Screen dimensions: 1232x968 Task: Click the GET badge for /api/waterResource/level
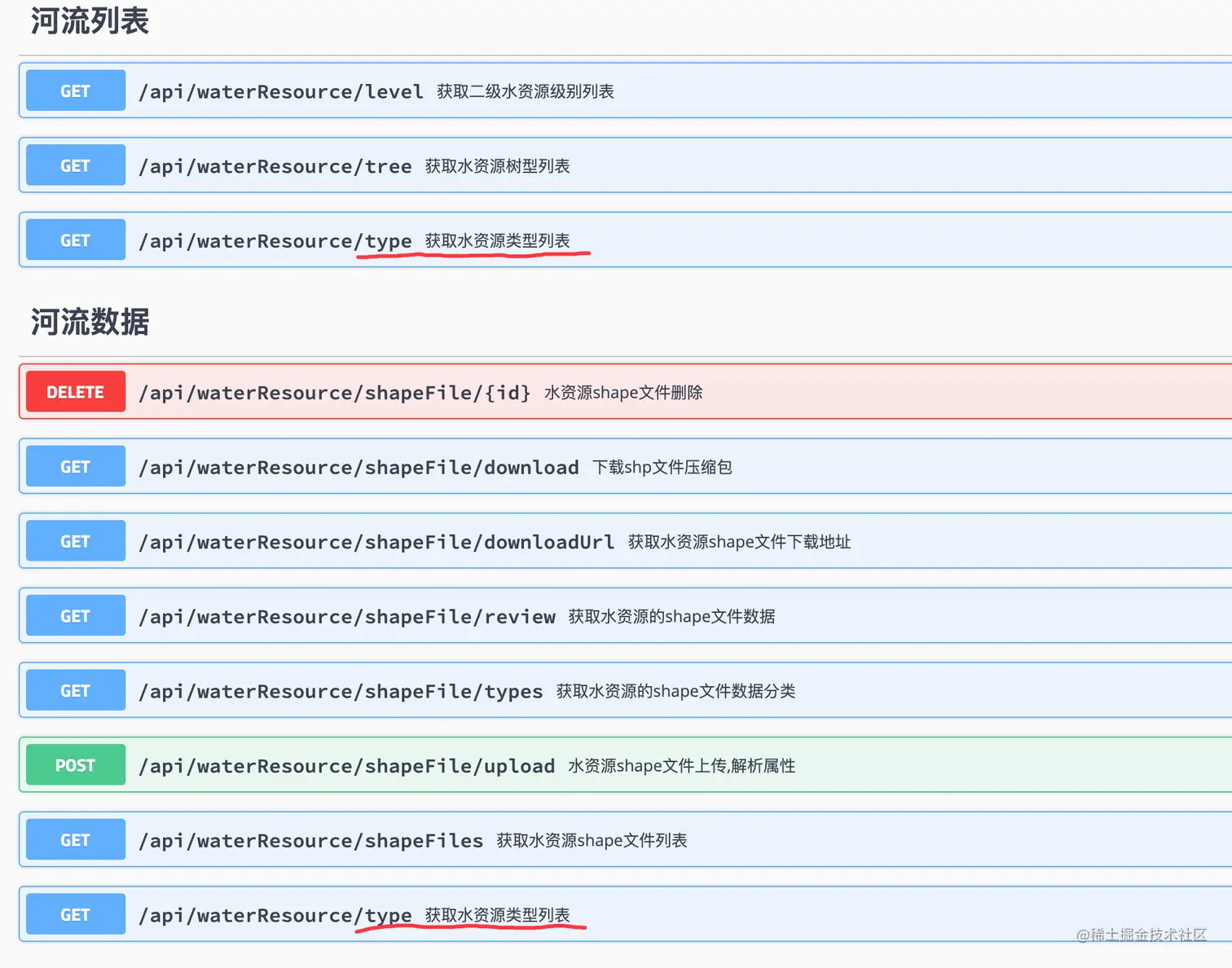[76, 90]
